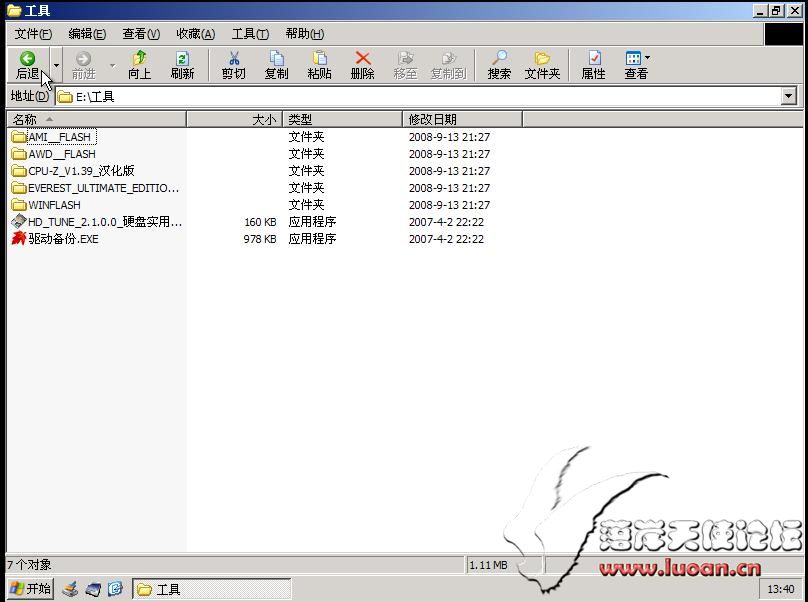Image resolution: width=808 pixels, height=602 pixels.
Task: Open the Back button history dropdown arrow
Action: click(x=56, y=65)
